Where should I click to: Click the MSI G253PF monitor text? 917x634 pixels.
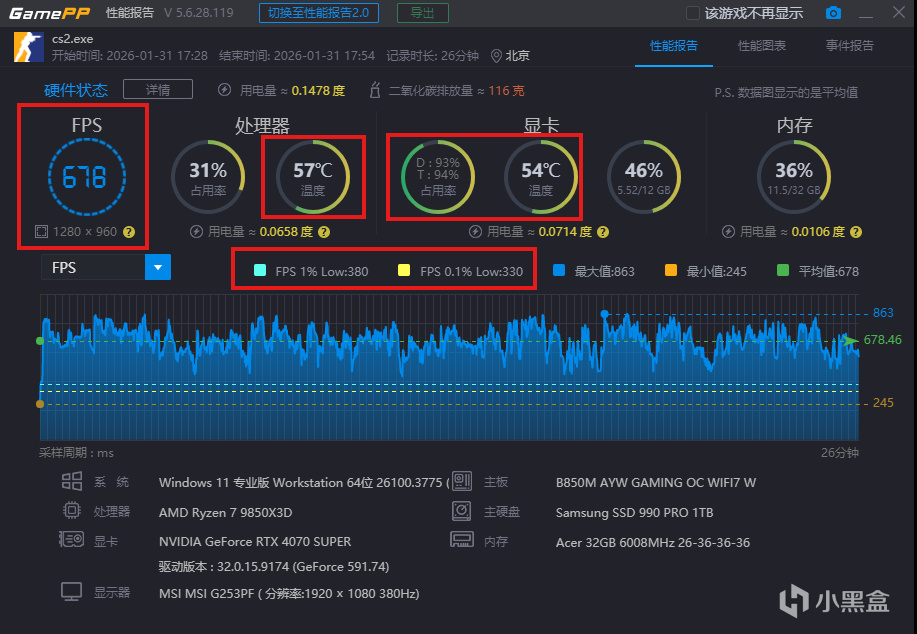[x=289, y=594]
